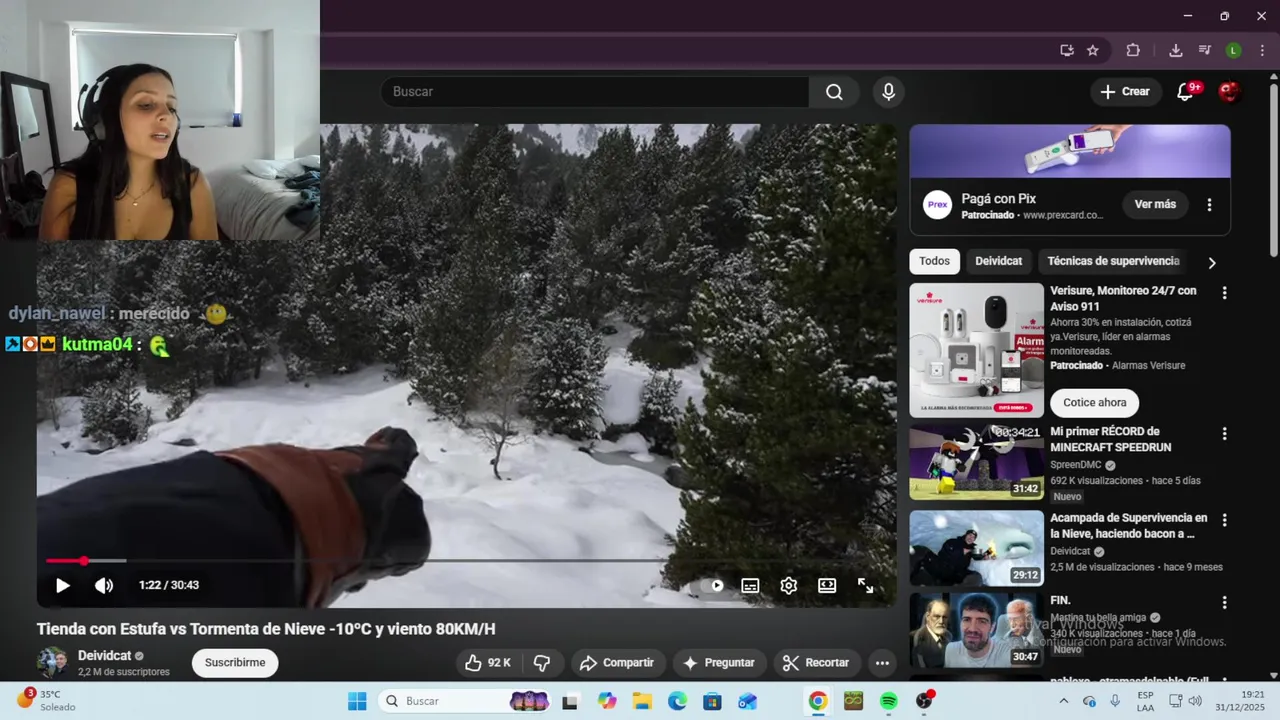Enter fullscreen on the video player

point(866,586)
